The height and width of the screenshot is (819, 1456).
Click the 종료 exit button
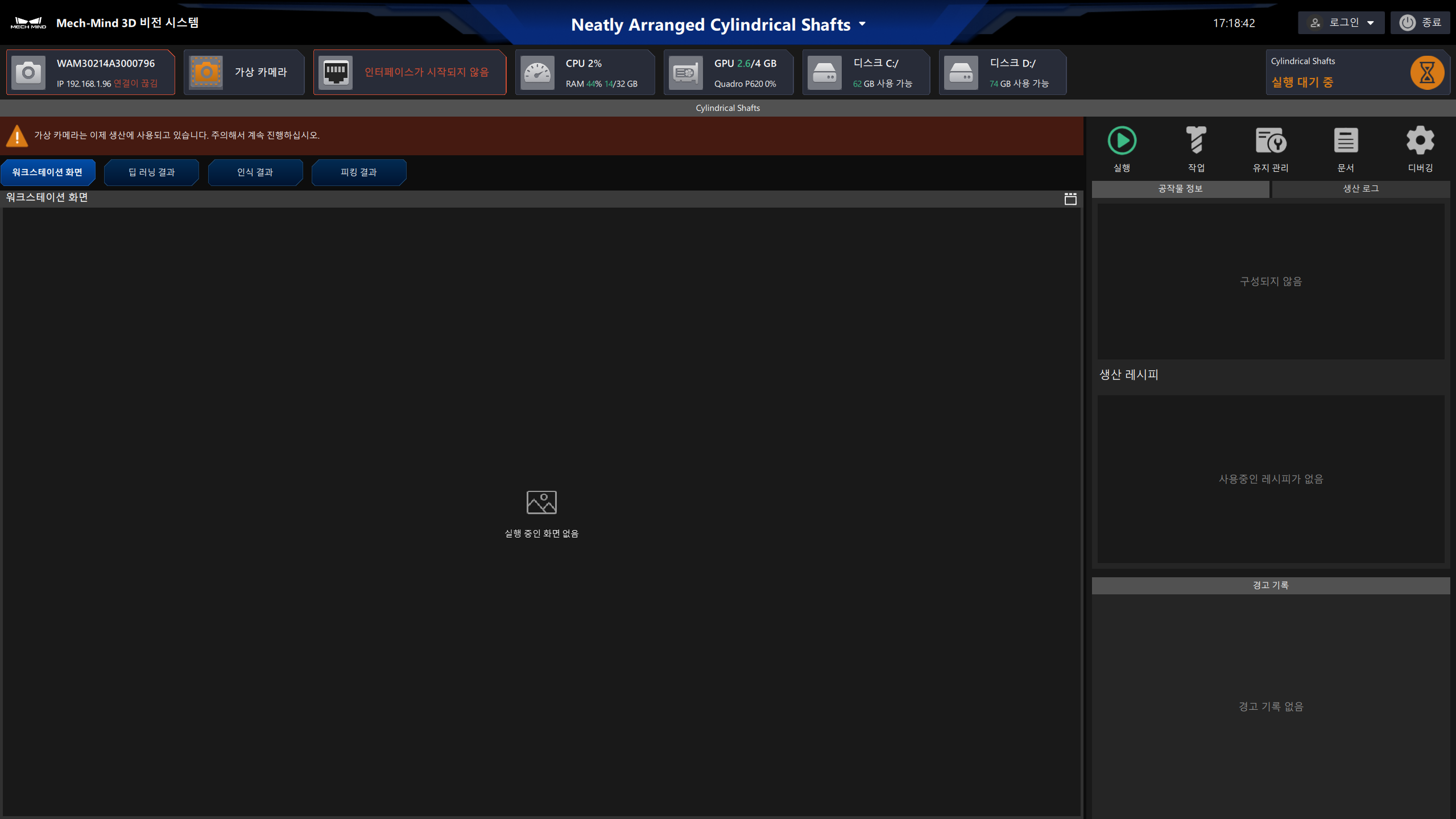point(1420,23)
